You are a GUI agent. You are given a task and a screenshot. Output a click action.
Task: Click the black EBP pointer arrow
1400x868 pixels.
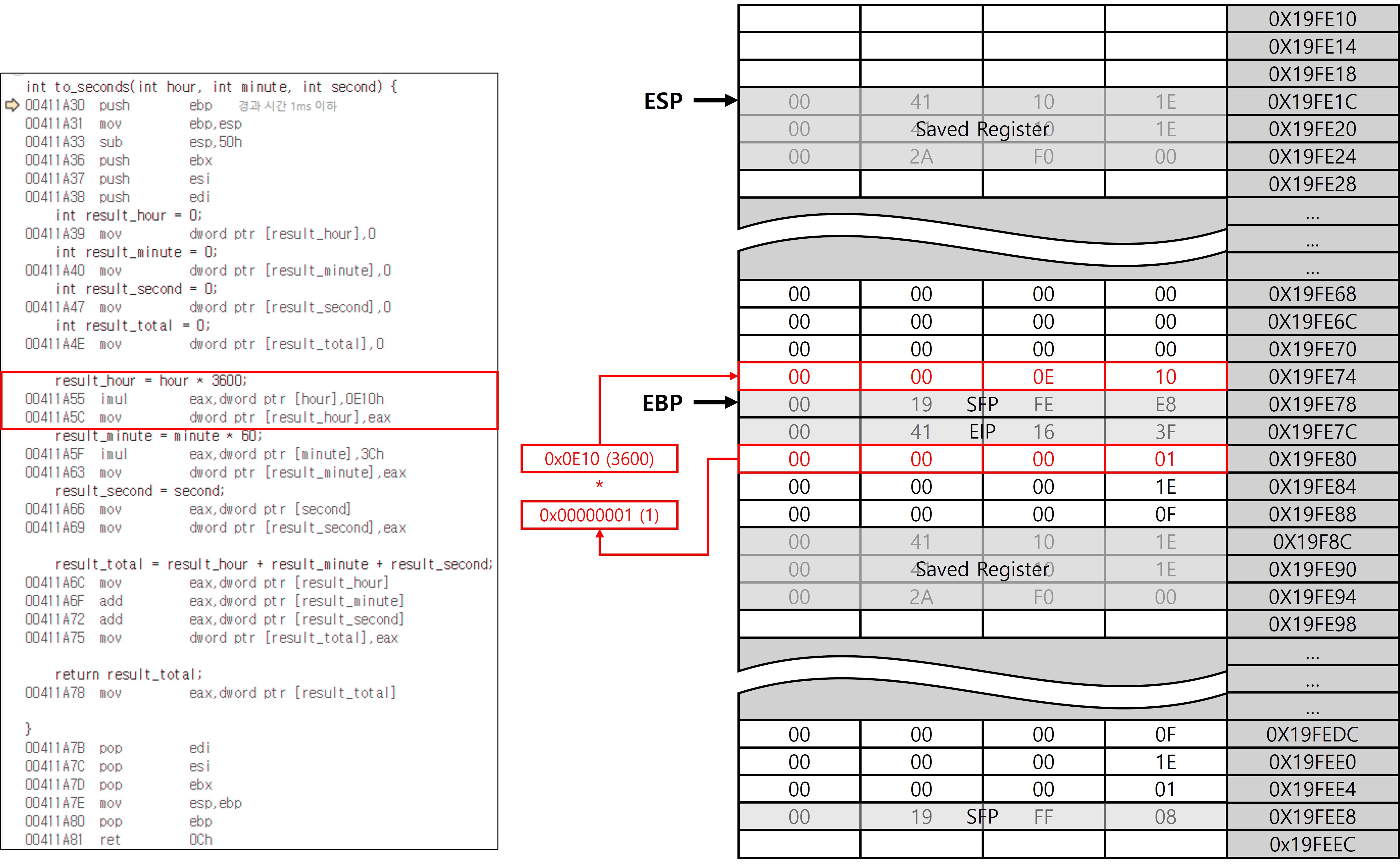tap(715, 403)
